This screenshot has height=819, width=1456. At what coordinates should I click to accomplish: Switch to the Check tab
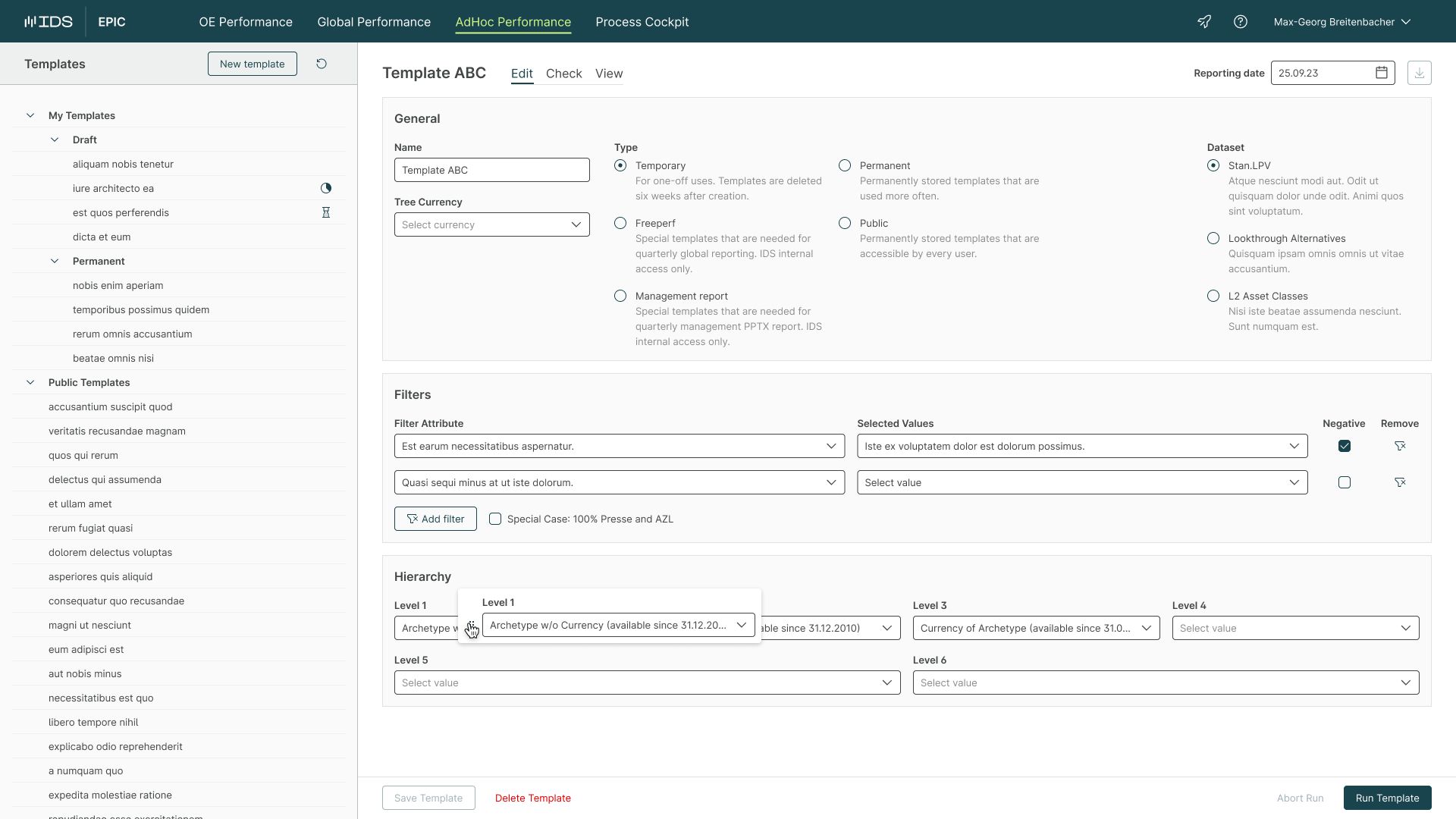(x=564, y=74)
